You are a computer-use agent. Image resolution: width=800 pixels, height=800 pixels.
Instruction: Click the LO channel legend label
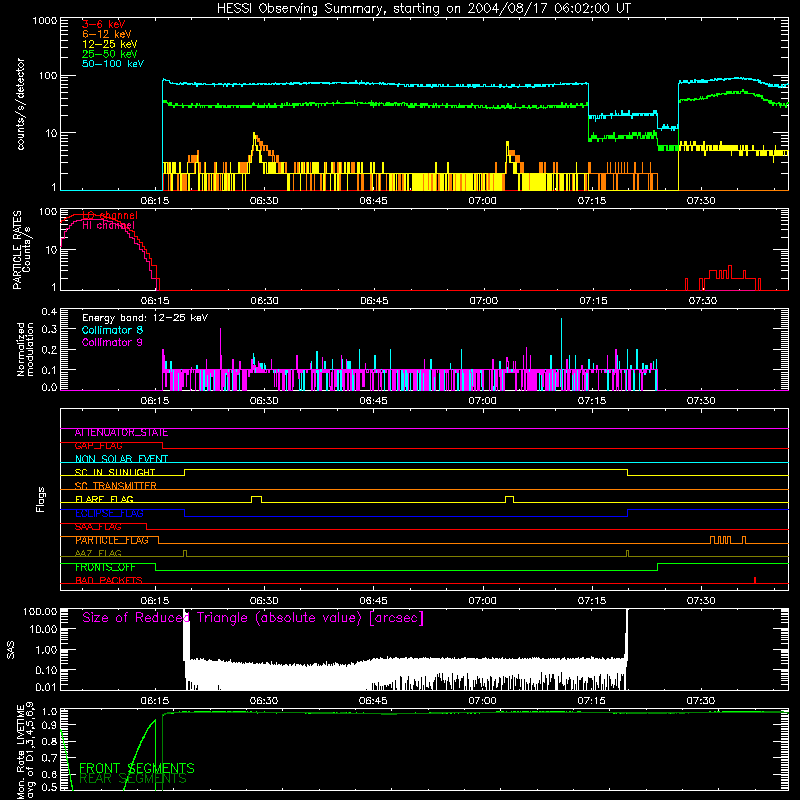coord(110,215)
